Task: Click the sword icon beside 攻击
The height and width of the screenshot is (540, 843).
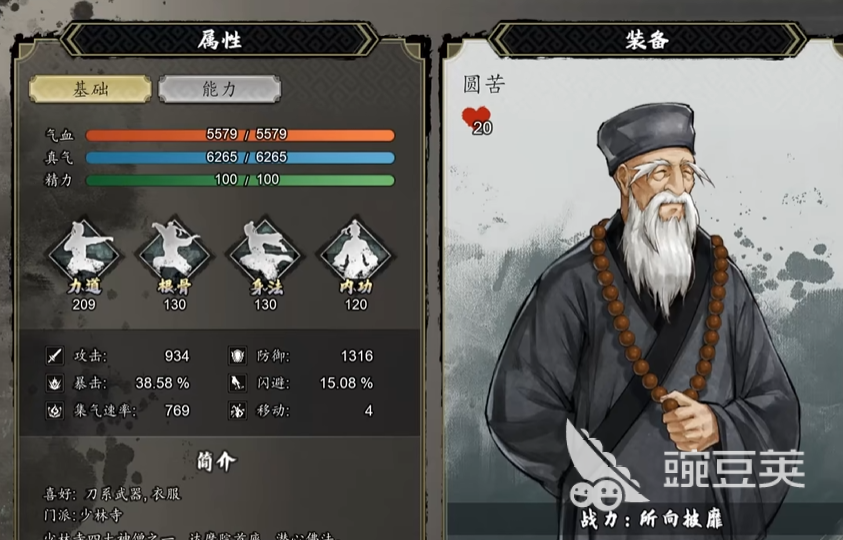Action: pyautogui.click(x=54, y=356)
